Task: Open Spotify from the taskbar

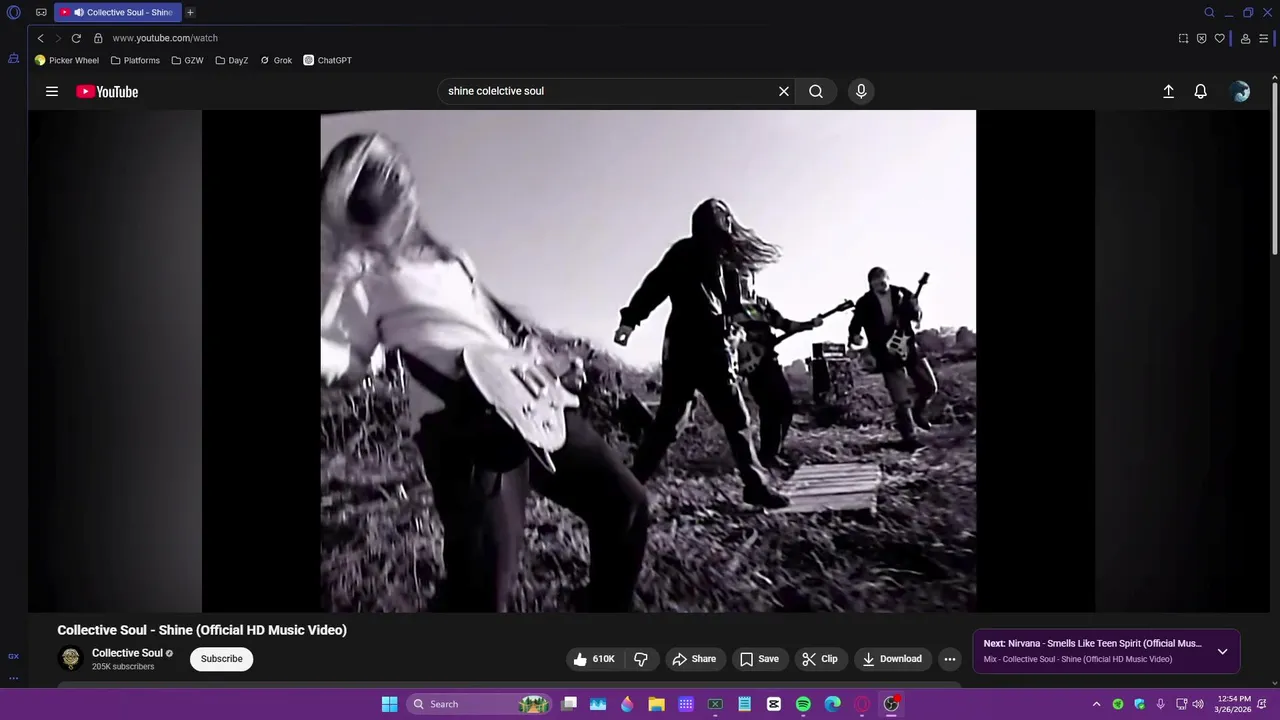Action: click(x=803, y=704)
